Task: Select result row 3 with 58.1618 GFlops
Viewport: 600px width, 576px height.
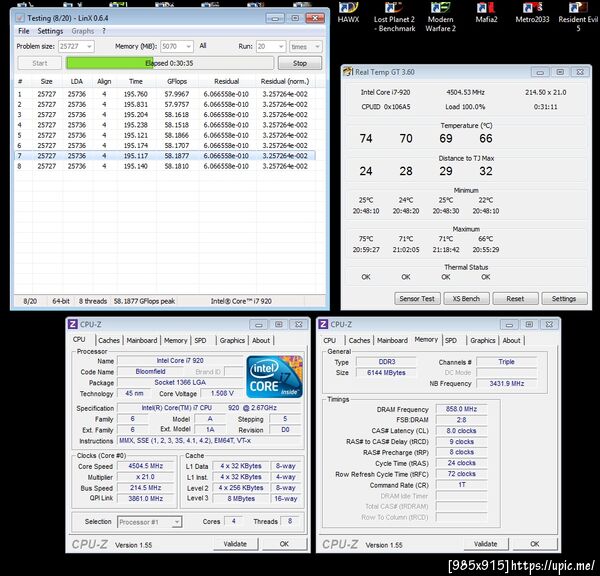Action: 165,114
